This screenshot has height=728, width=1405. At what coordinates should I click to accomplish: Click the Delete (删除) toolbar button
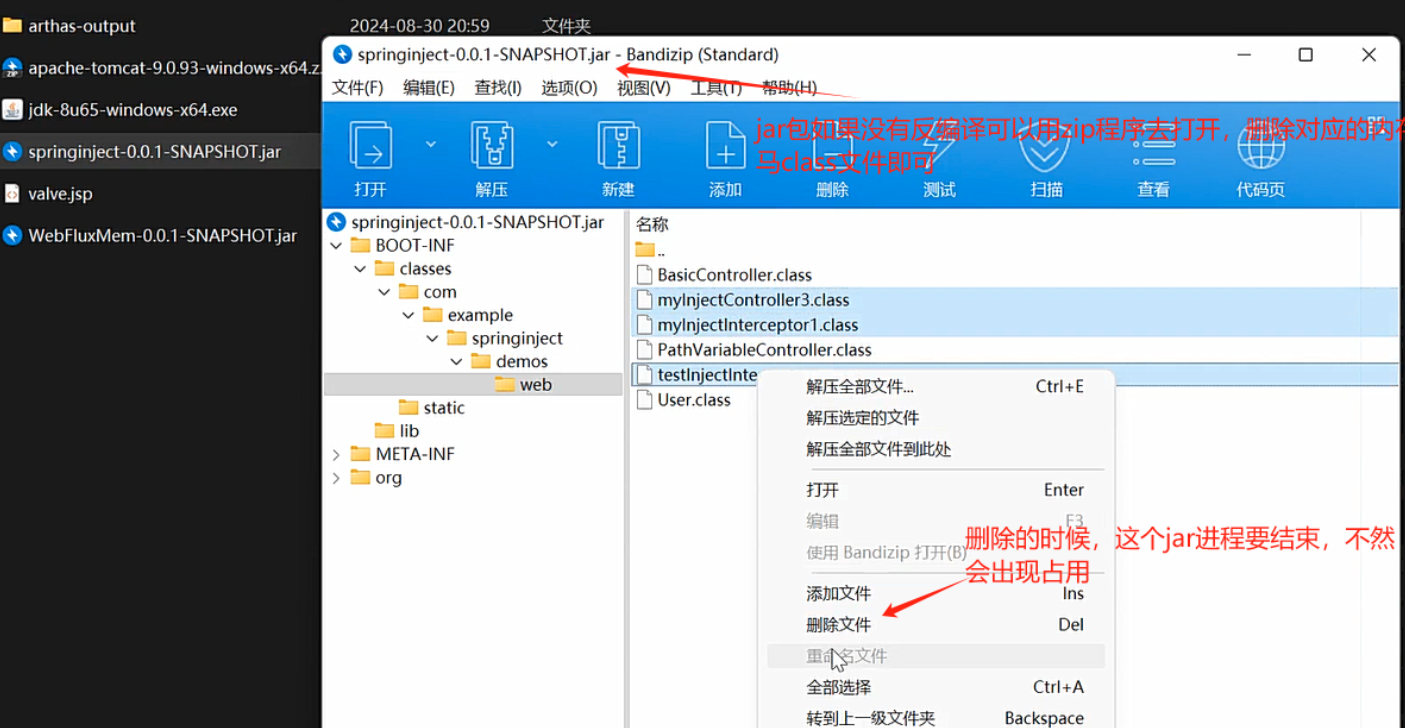tap(832, 160)
